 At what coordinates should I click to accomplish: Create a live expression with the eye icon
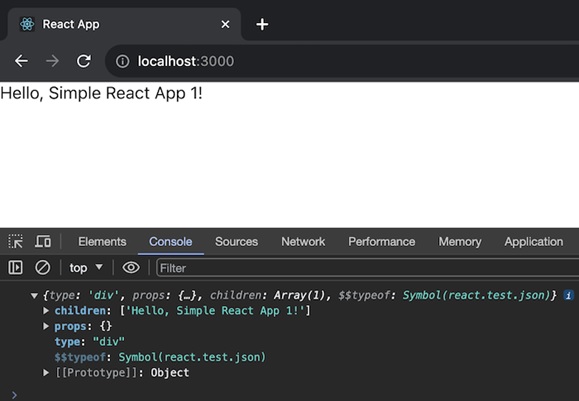click(131, 267)
